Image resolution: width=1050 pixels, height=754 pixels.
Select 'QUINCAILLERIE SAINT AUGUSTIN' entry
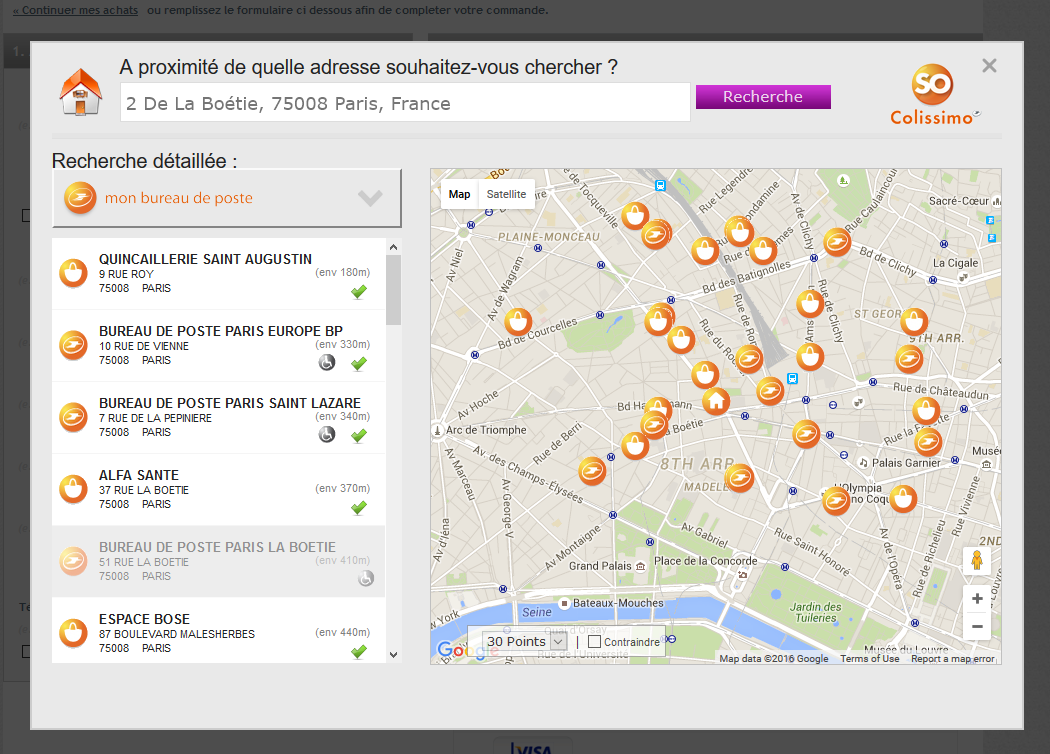(x=218, y=274)
